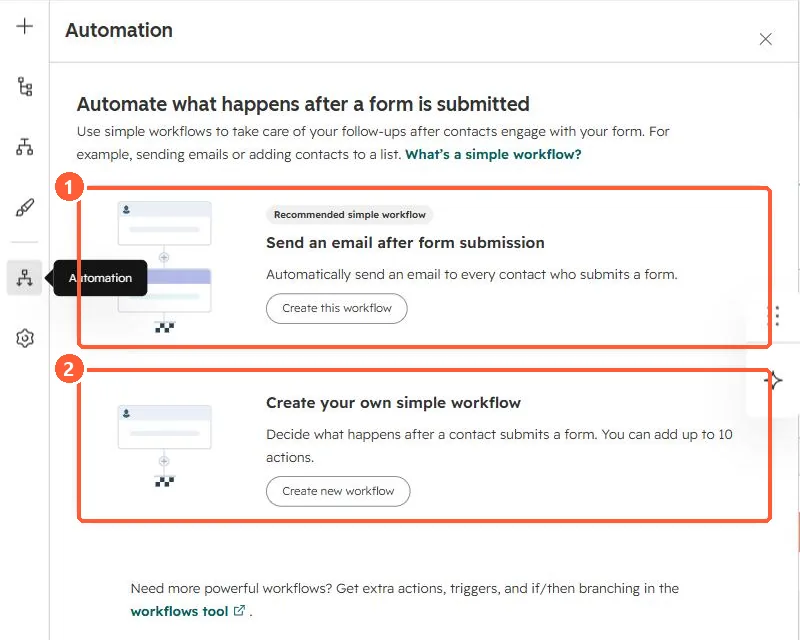Click the Automation panel title
Viewport: 800px width, 640px height.
(119, 30)
